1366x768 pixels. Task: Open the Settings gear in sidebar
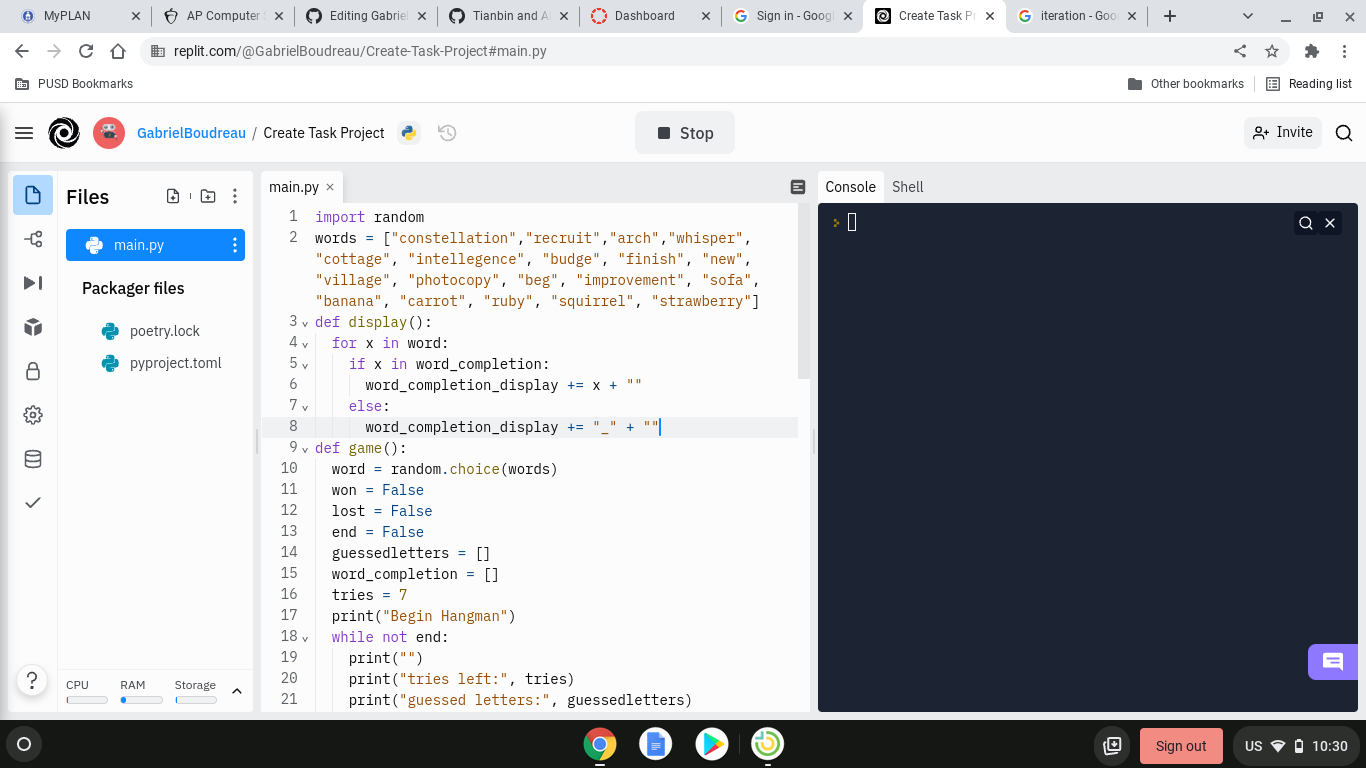pos(33,414)
